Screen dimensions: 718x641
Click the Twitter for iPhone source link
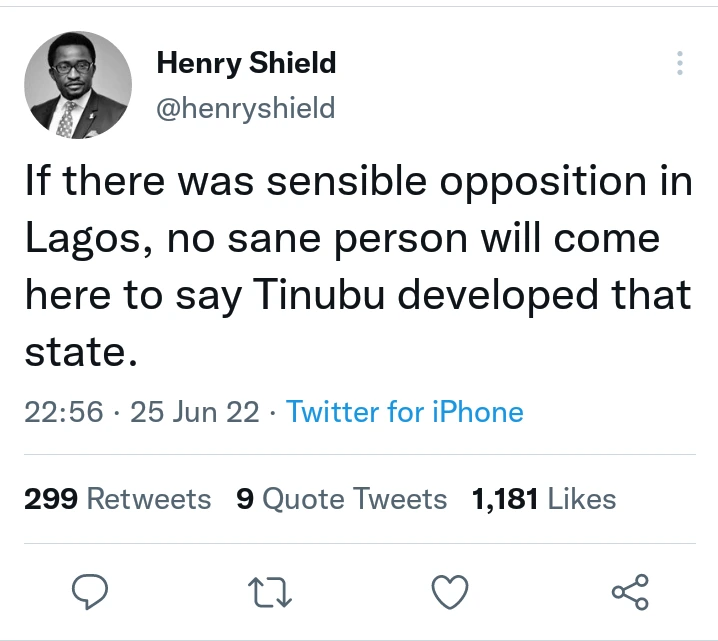pyautogui.click(x=405, y=412)
